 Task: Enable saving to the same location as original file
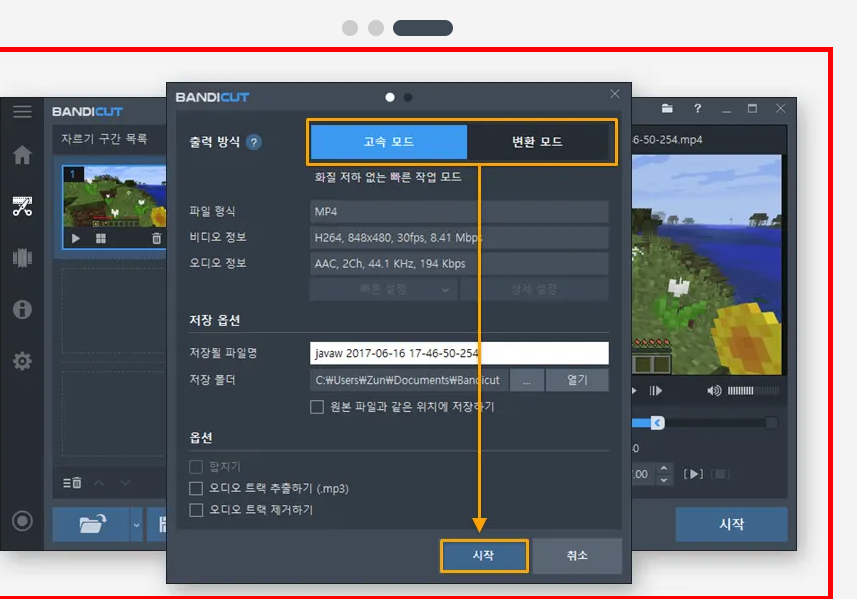tap(317, 405)
